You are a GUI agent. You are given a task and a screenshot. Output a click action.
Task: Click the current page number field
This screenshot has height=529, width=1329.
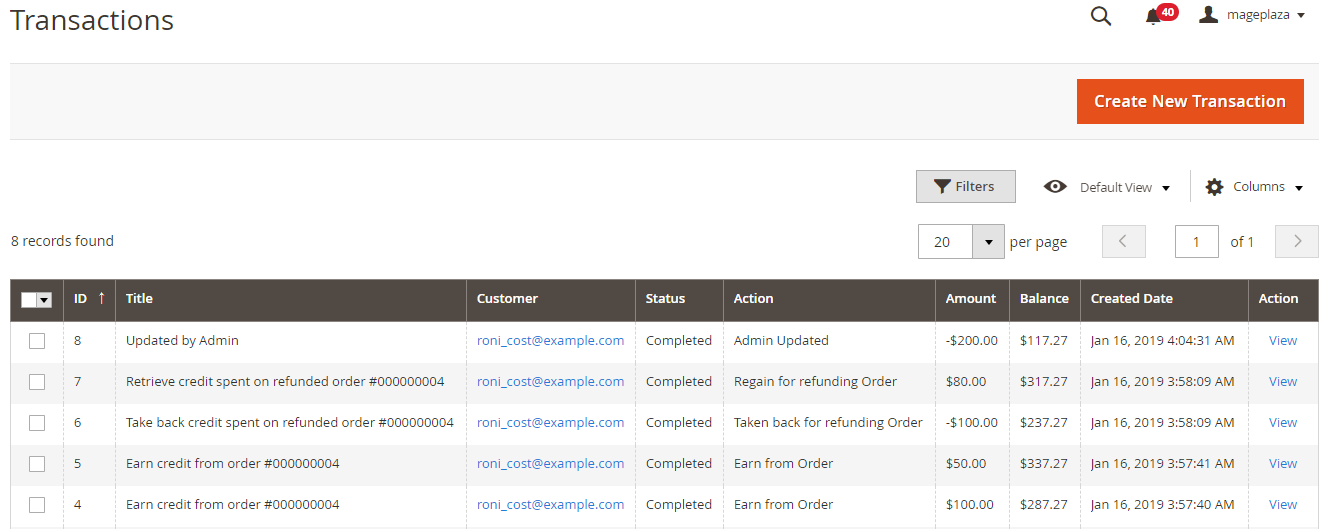point(1196,241)
